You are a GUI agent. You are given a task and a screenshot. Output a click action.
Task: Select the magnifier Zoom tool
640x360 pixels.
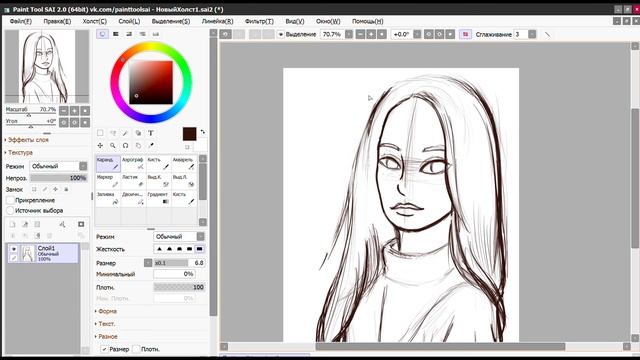[x=113, y=145]
